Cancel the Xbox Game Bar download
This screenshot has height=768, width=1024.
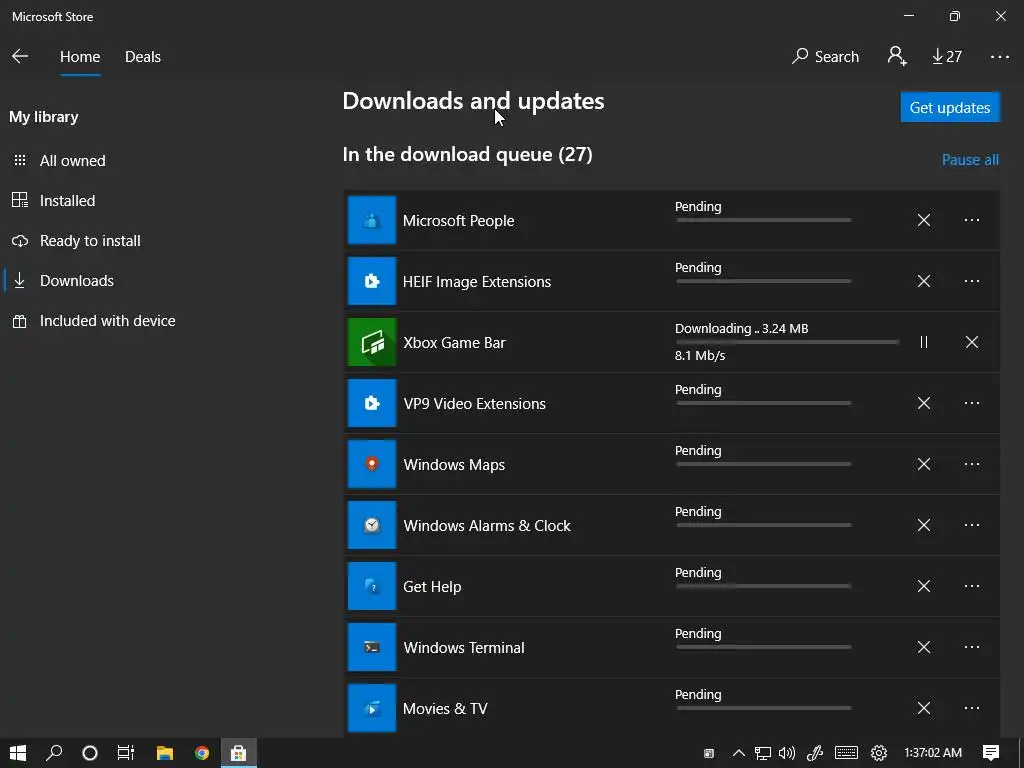pyautogui.click(x=972, y=342)
